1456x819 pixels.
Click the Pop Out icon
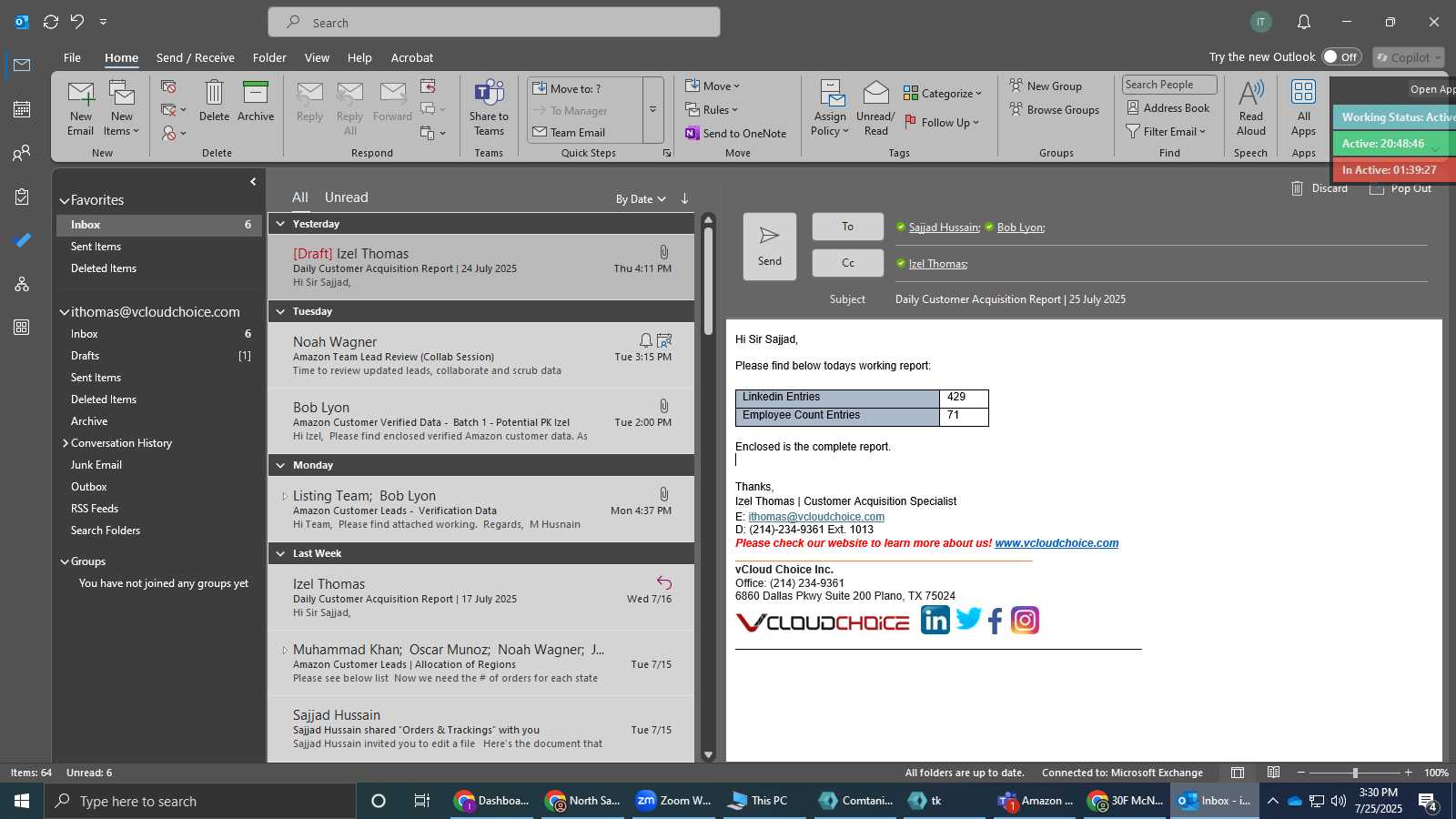click(x=1377, y=188)
